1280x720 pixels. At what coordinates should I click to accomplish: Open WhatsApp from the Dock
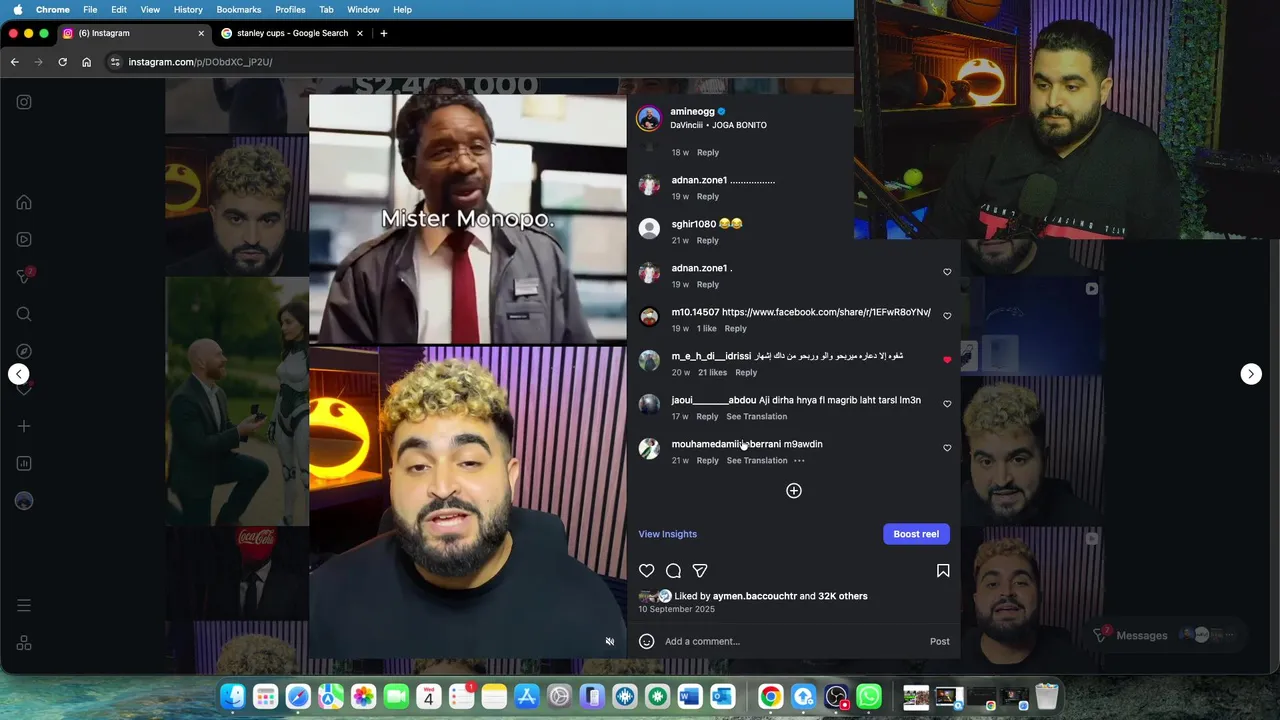pyautogui.click(x=869, y=696)
